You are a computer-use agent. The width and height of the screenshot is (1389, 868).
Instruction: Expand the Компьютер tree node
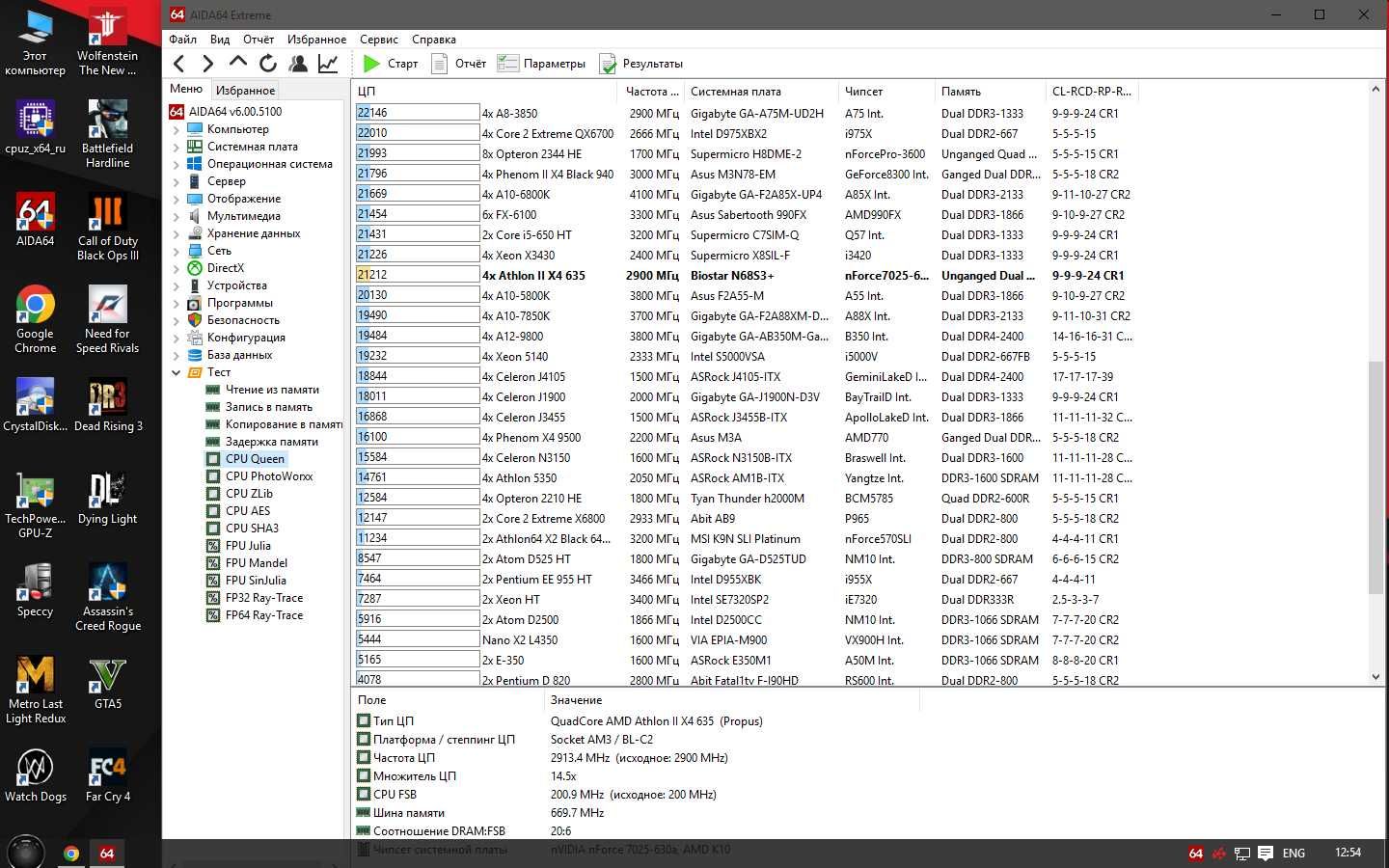tap(177, 129)
